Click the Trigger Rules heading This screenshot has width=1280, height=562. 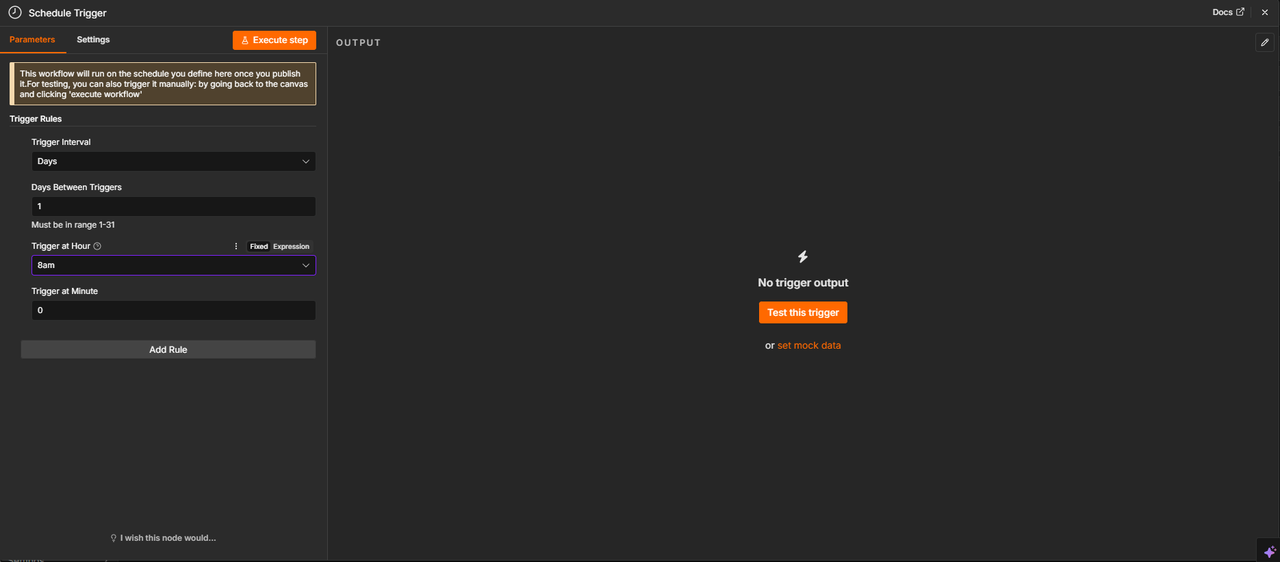coord(36,119)
